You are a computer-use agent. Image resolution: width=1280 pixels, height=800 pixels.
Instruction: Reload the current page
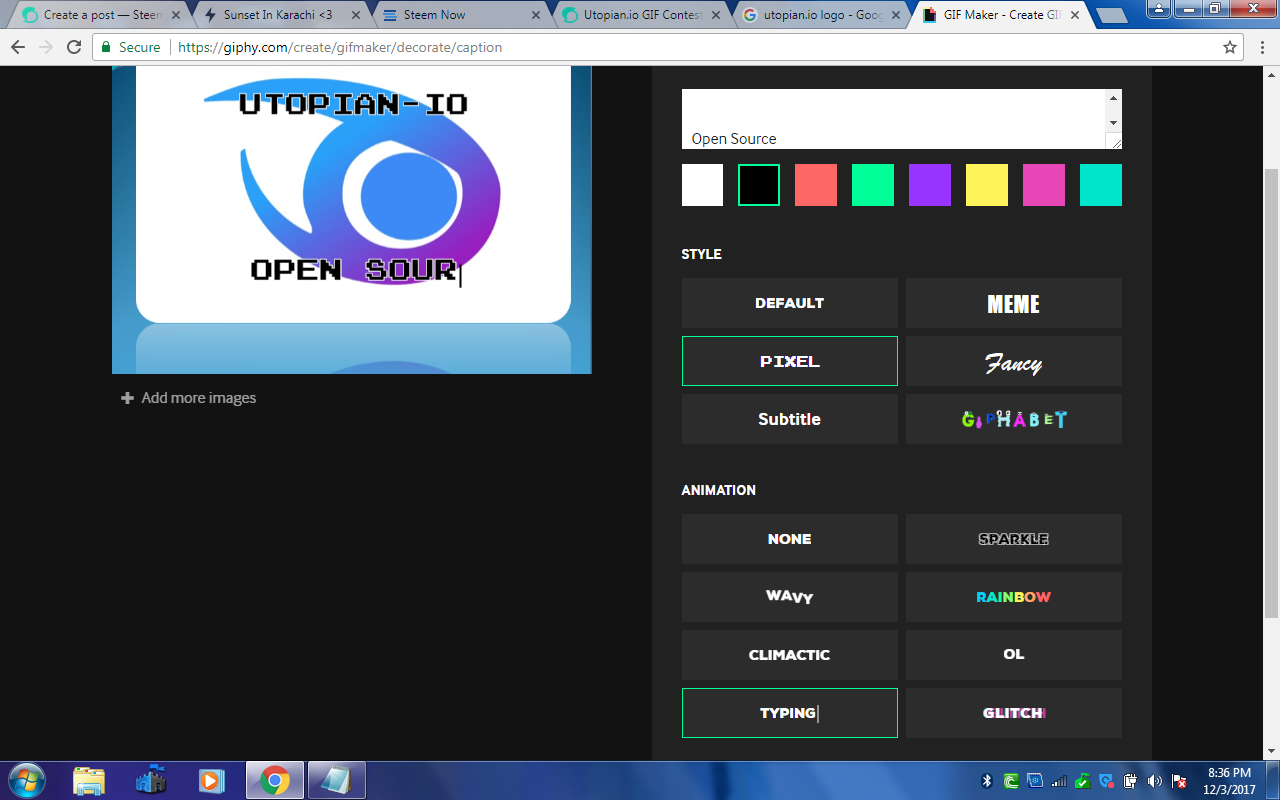click(74, 47)
